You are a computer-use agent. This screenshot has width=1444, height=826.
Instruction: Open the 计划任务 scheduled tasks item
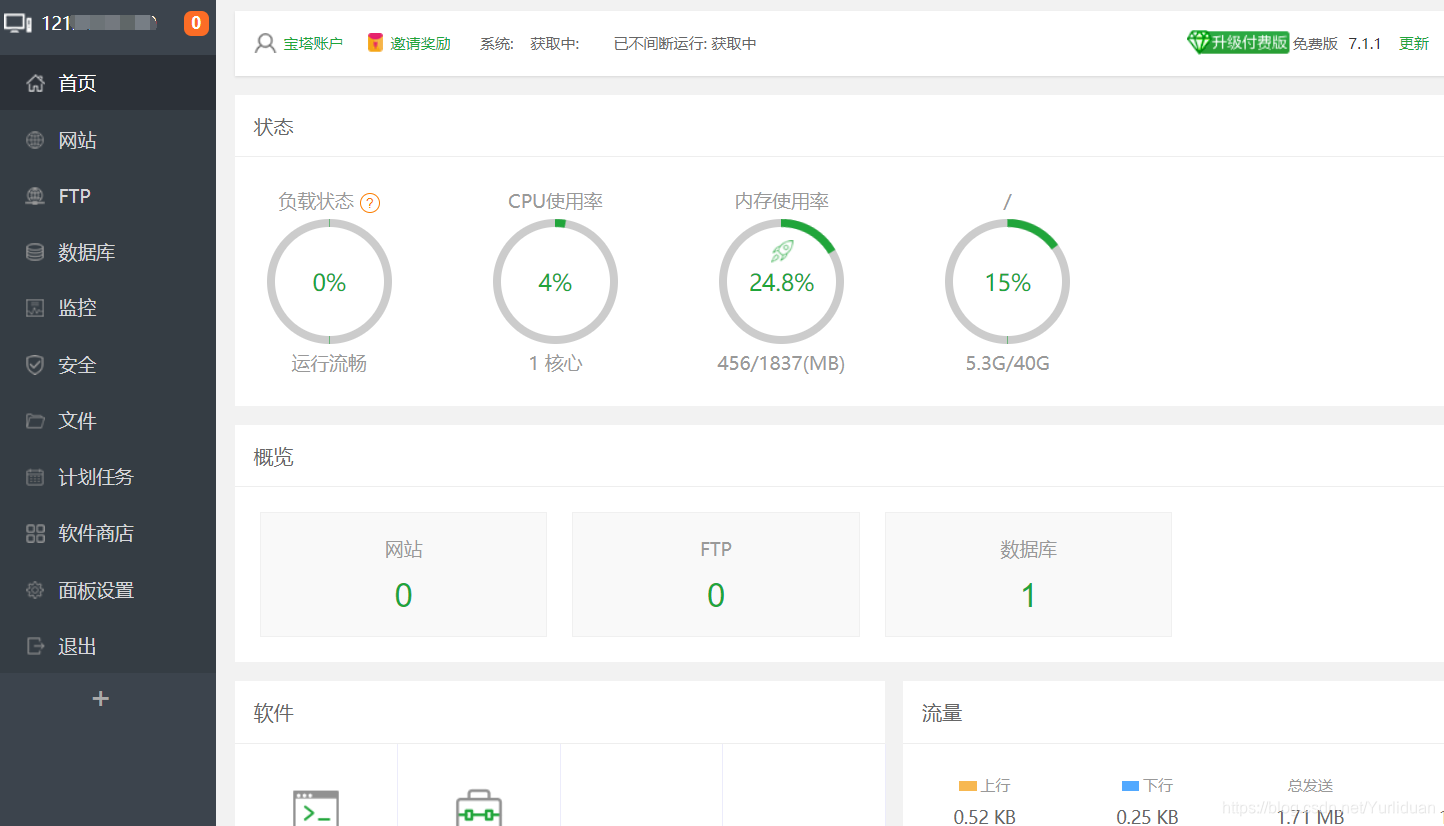pyautogui.click(x=108, y=477)
